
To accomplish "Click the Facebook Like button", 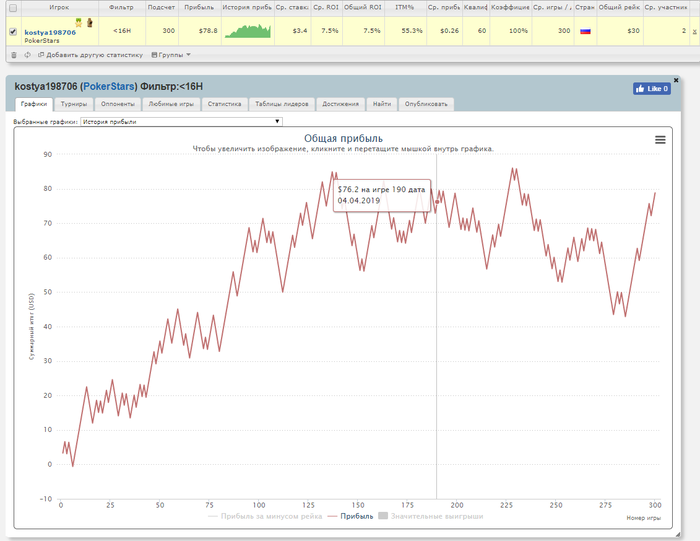I will pyautogui.click(x=651, y=88).
